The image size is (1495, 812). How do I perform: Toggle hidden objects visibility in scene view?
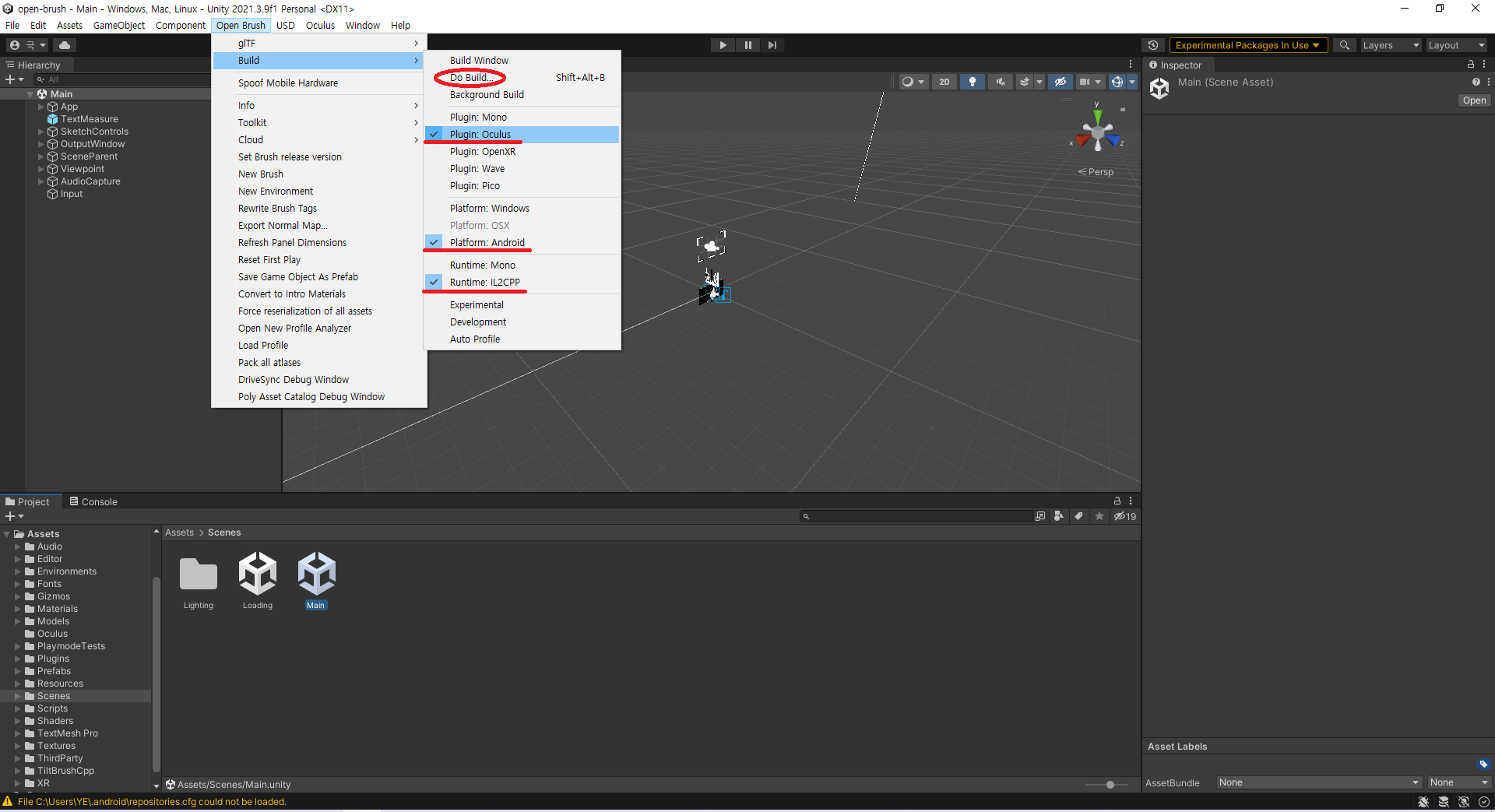[1060, 82]
